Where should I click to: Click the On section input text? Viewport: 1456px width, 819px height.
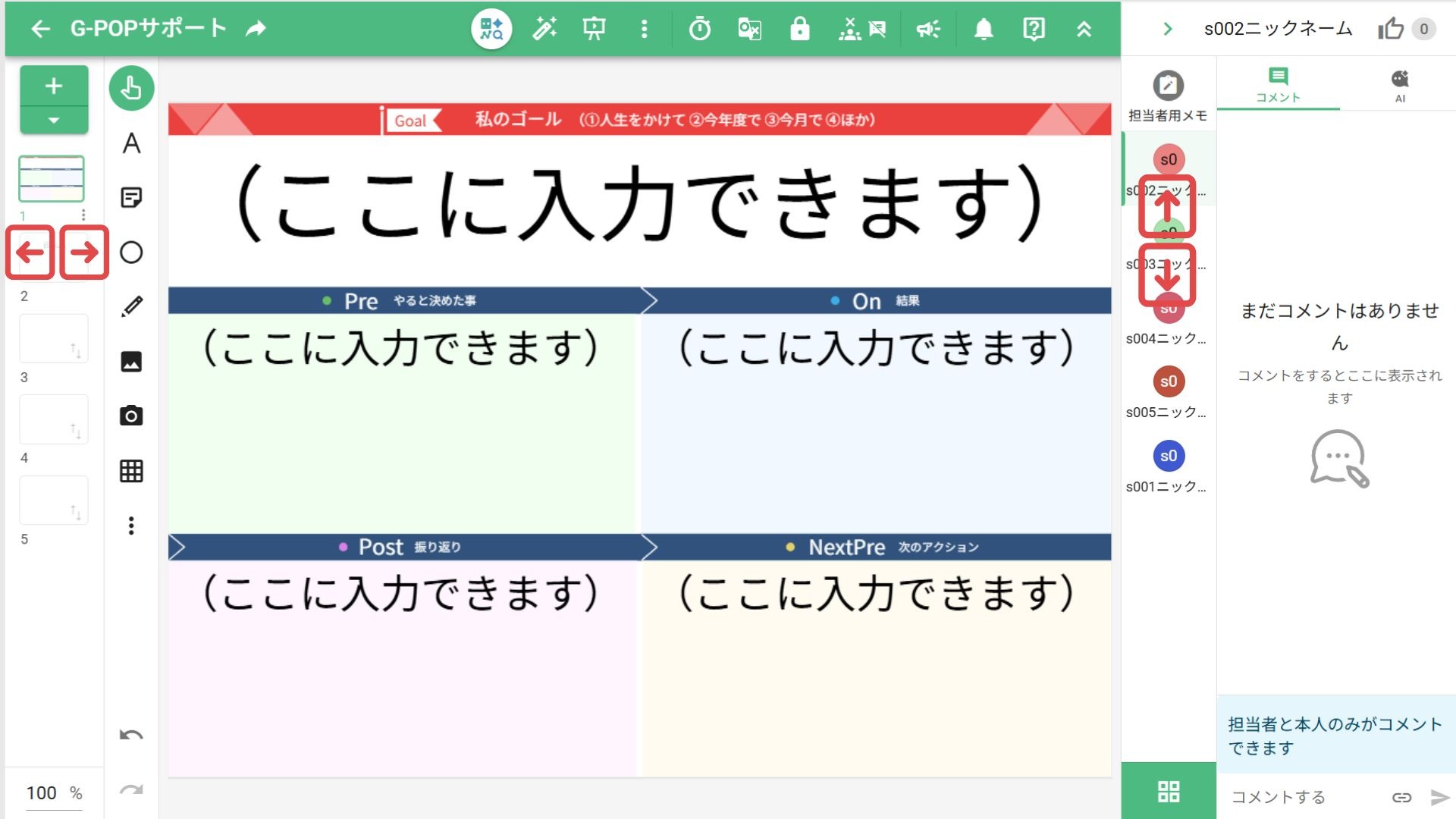[x=876, y=348]
